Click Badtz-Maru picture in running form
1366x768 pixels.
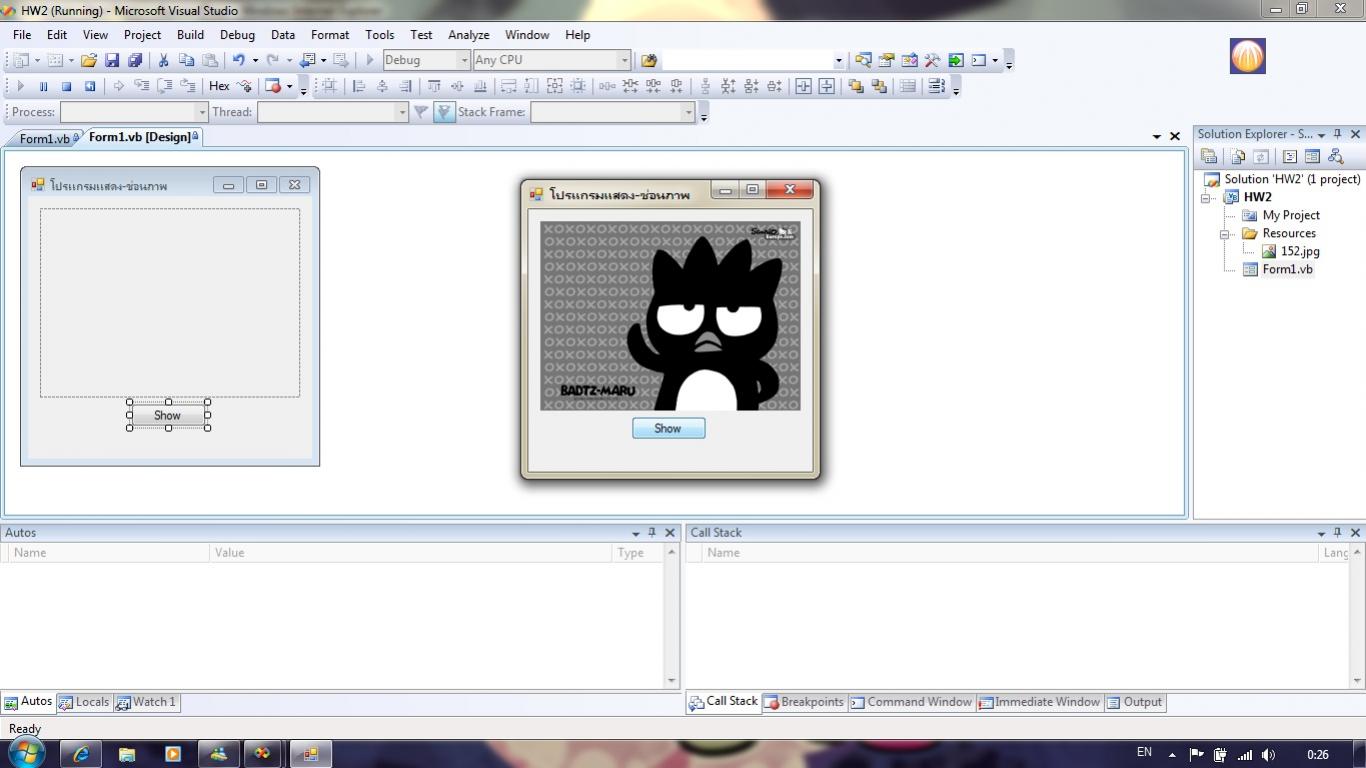click(670, 316)
